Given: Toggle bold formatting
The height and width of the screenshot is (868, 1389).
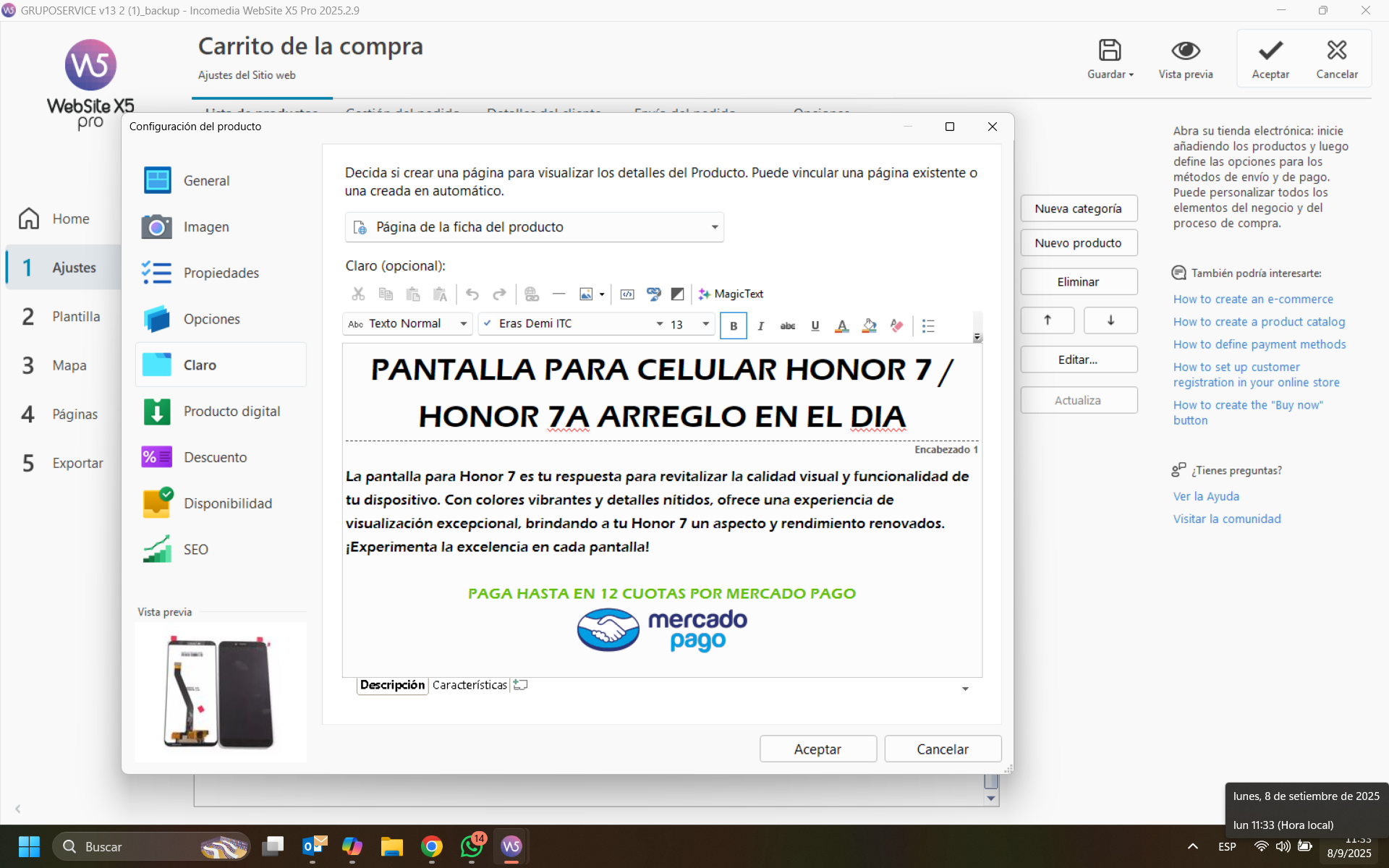Looking at the screenshot, I should (734, 325).
